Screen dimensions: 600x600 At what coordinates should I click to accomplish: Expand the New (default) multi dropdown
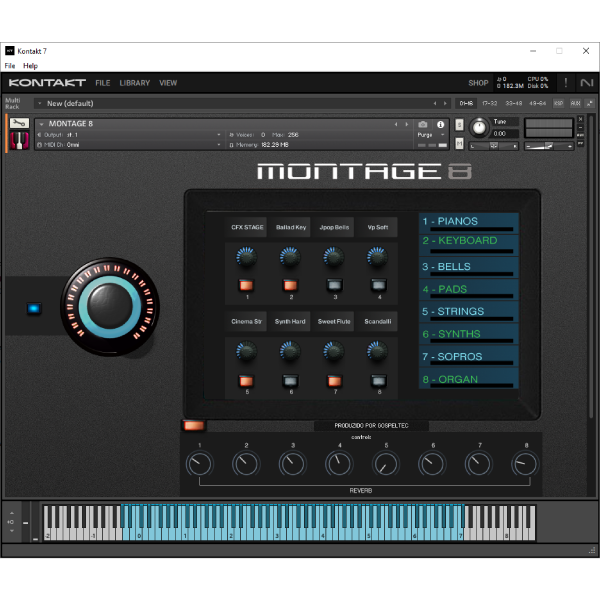[40, 103]
